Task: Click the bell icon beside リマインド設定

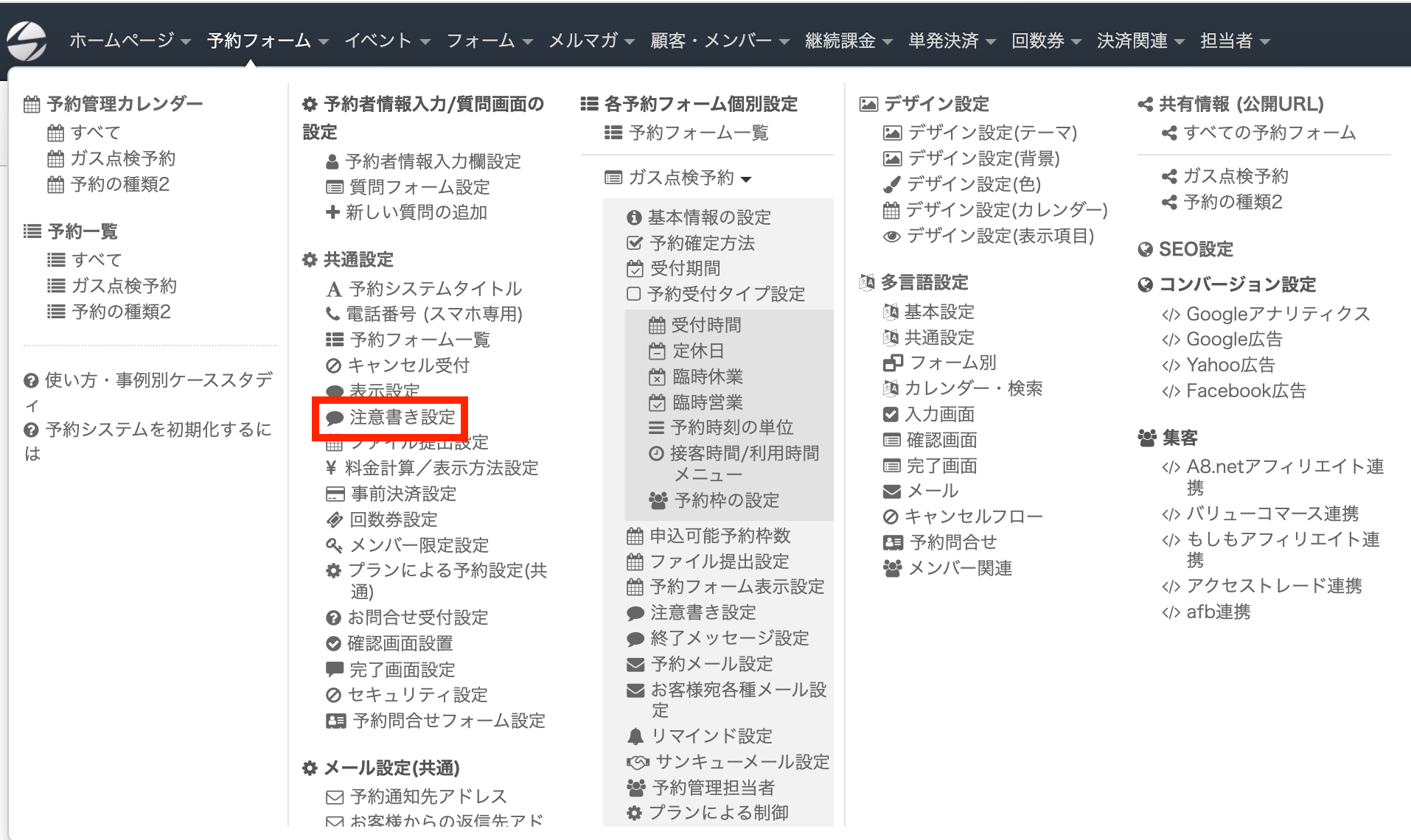Action: (x=635, y=736)
